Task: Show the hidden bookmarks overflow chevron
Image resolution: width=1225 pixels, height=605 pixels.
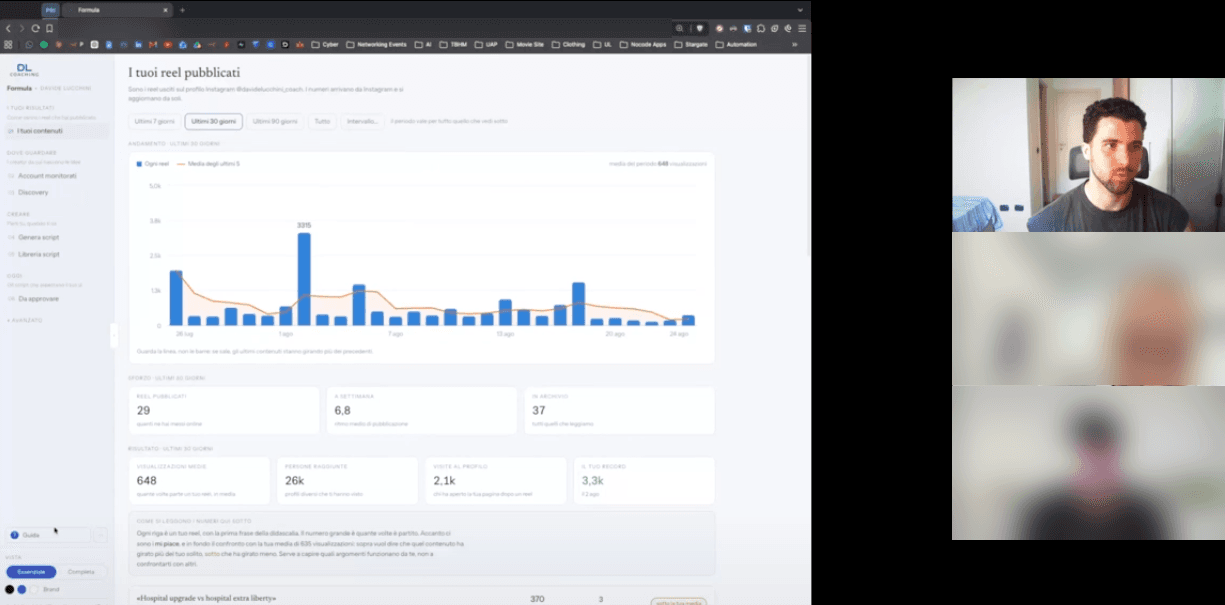Action: pos(795,44)
